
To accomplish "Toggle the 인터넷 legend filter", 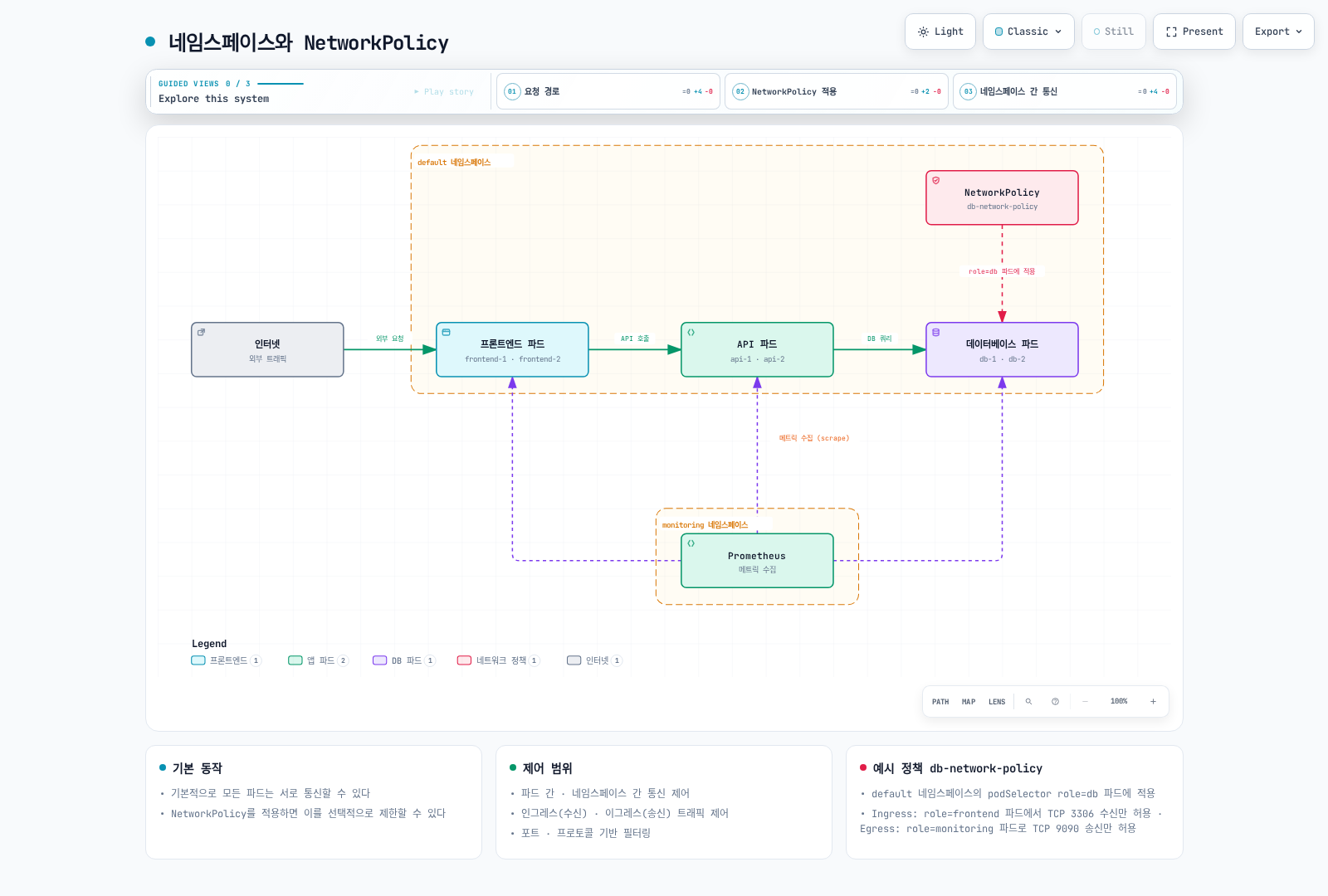I will tap(595, 660).
